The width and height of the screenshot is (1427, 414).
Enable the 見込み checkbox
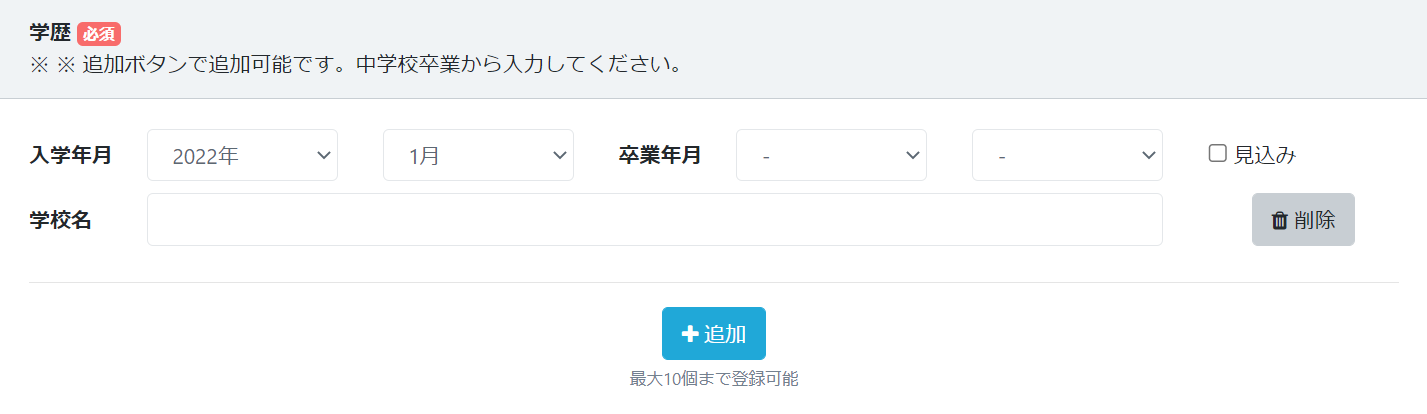(1218, 154)
